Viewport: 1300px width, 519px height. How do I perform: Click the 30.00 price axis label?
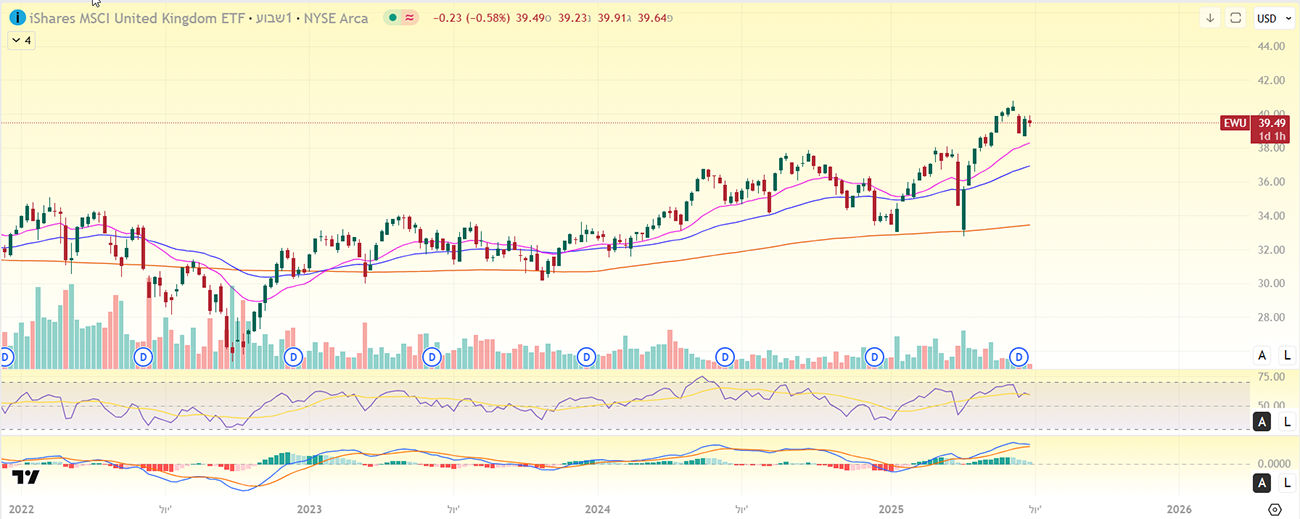click(1273, 284)
